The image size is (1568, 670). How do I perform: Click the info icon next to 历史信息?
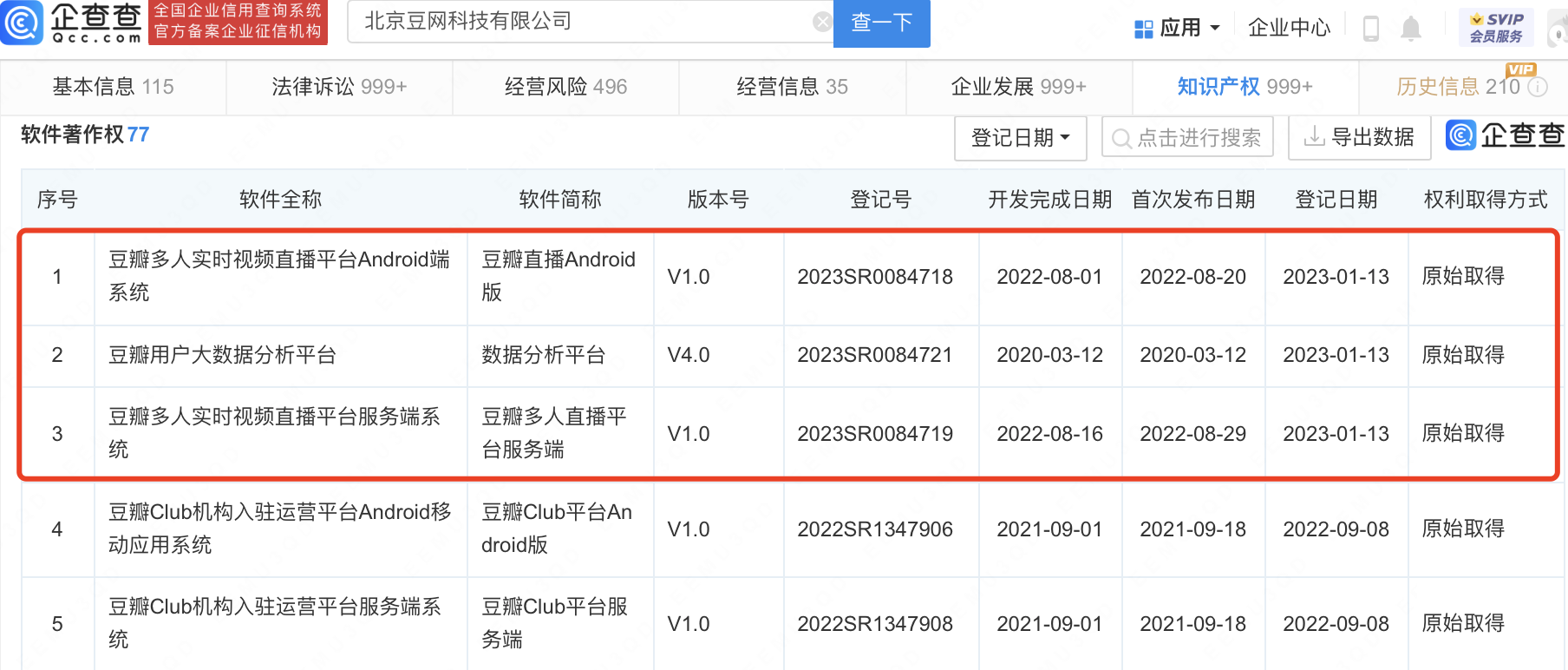1537,87
